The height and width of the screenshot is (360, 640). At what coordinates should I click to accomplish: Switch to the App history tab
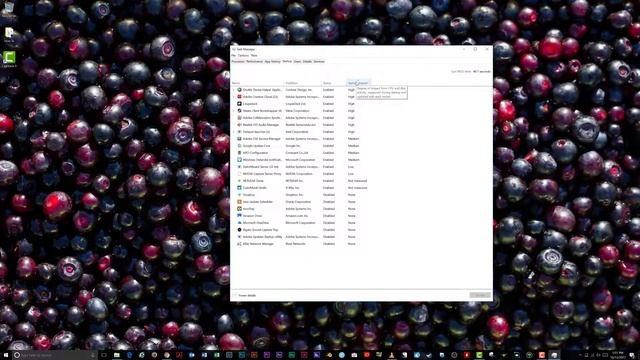(x=272, y=62)
